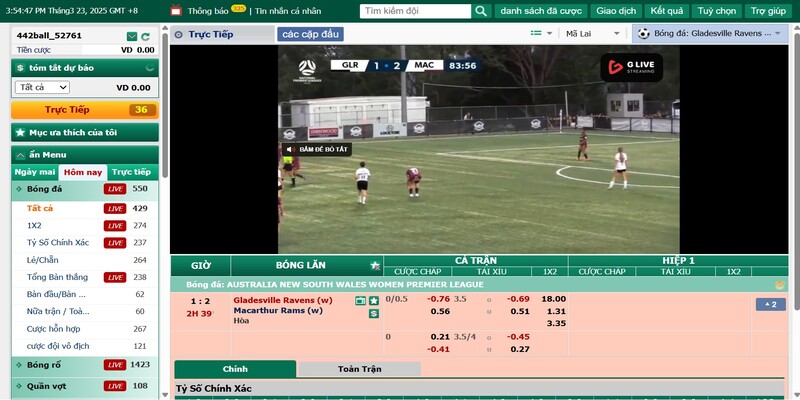Image resolution: width=800 pixels, height=400 pixels.
Task: Click LIVE badge beside 1X2 sidebar row
Action: 115,226
